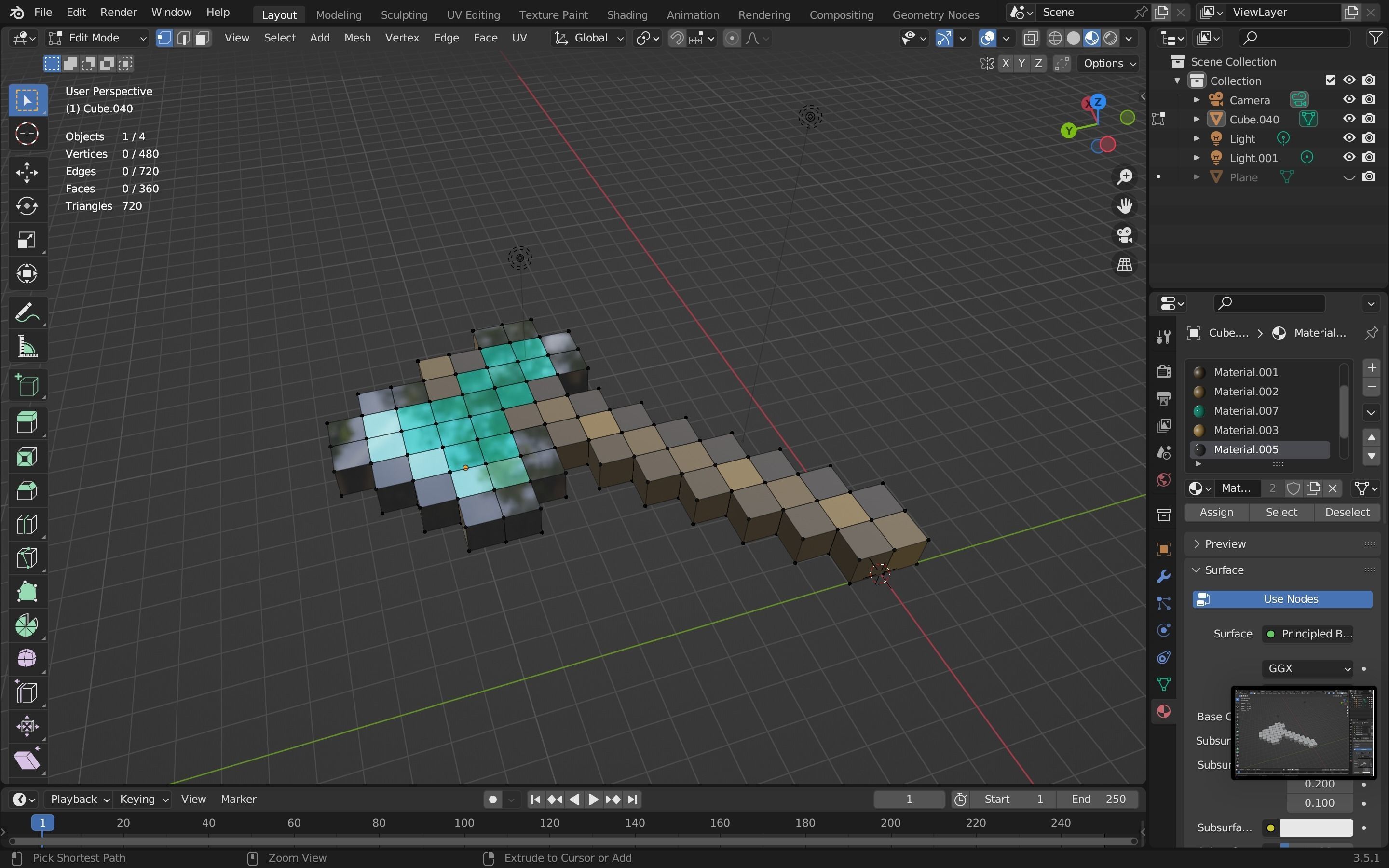1389x868 pixels.
Task: Select the Measure tool
Action: point(27,346)
